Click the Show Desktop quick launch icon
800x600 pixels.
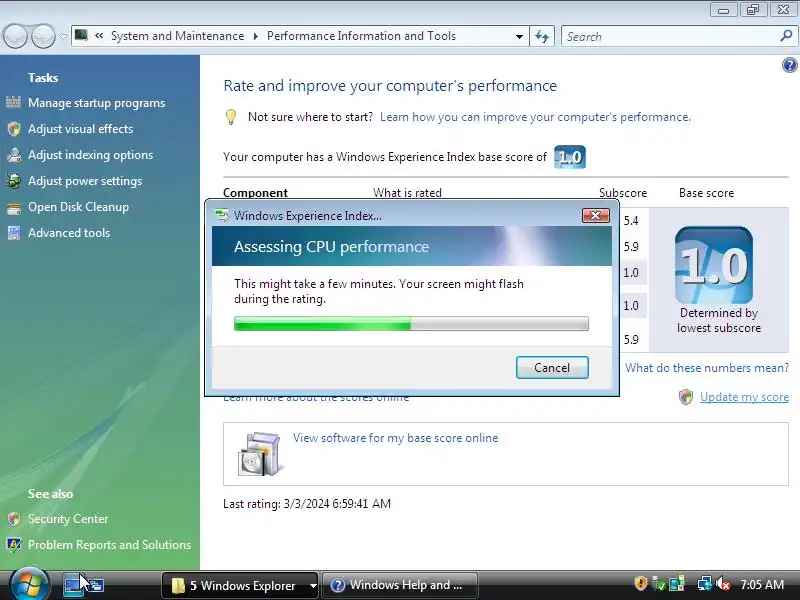tap(73, 585)
